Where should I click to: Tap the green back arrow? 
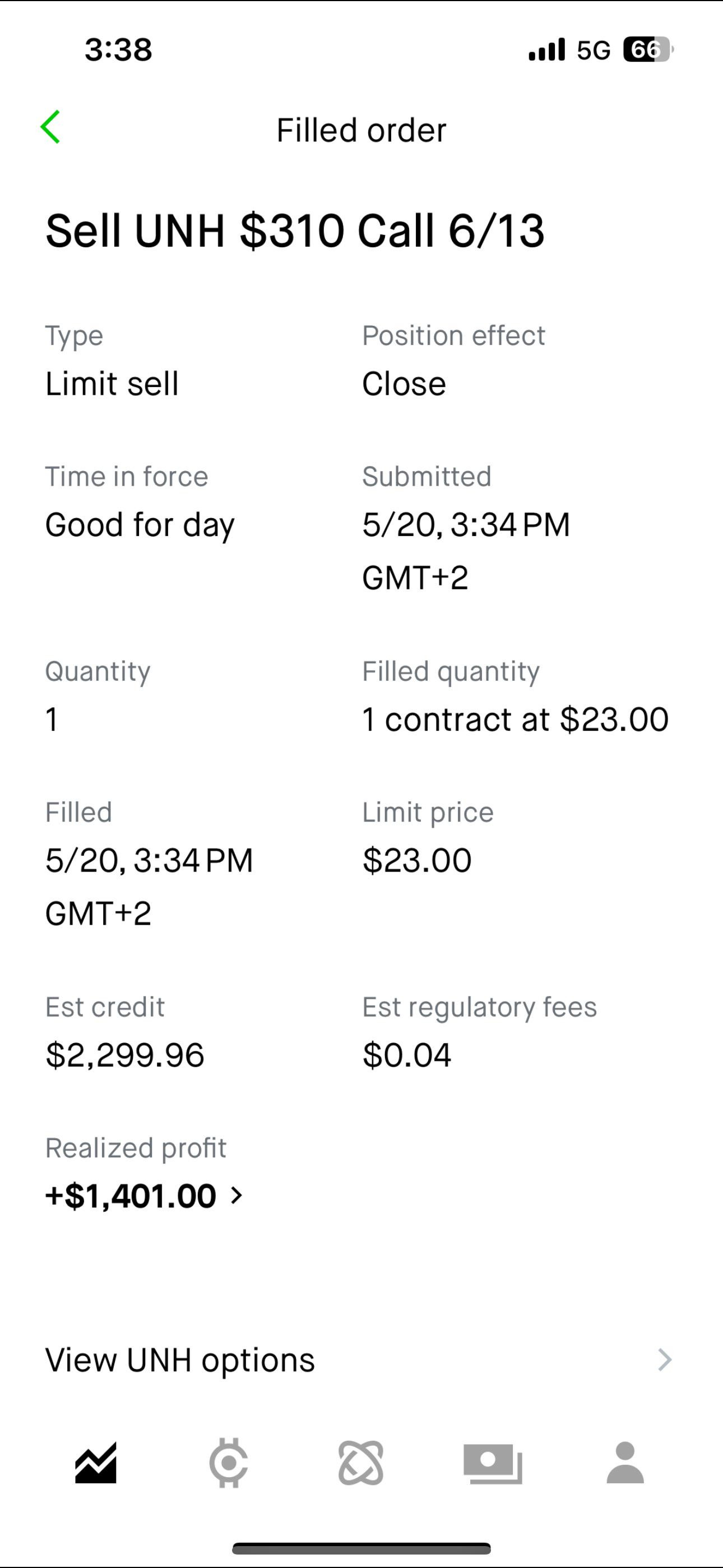50,127
